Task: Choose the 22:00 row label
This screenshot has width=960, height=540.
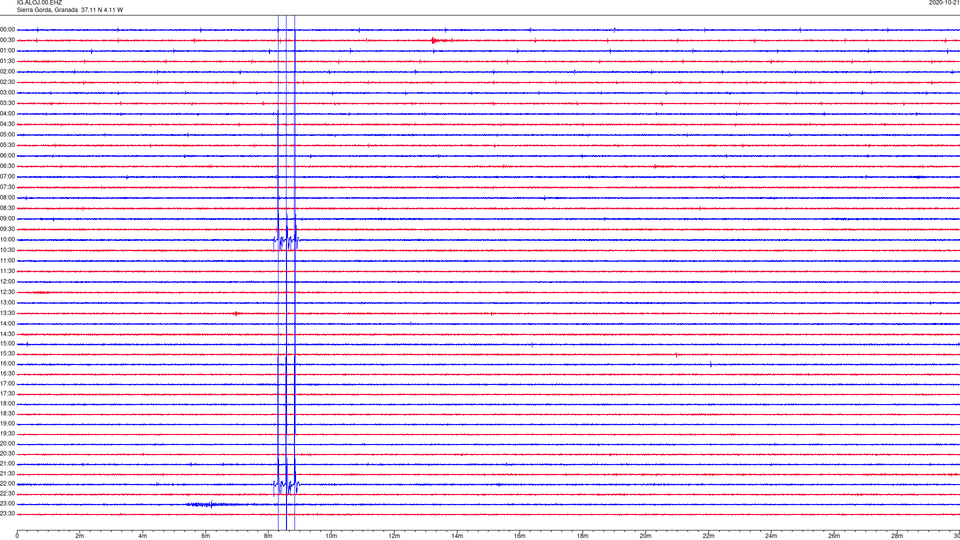Action: tap(8, 484)
